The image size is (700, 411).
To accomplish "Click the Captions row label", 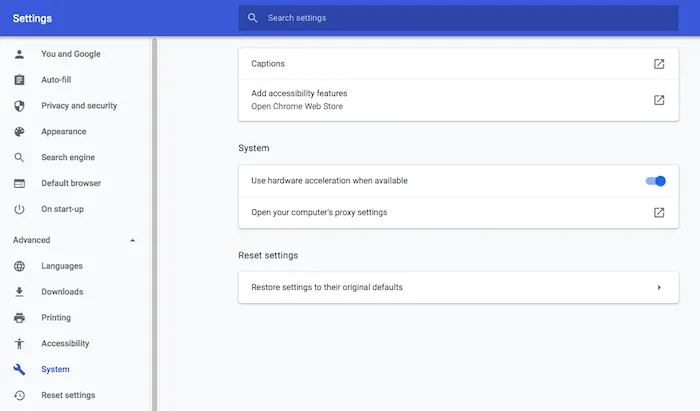I will click(x=268, y=64).
